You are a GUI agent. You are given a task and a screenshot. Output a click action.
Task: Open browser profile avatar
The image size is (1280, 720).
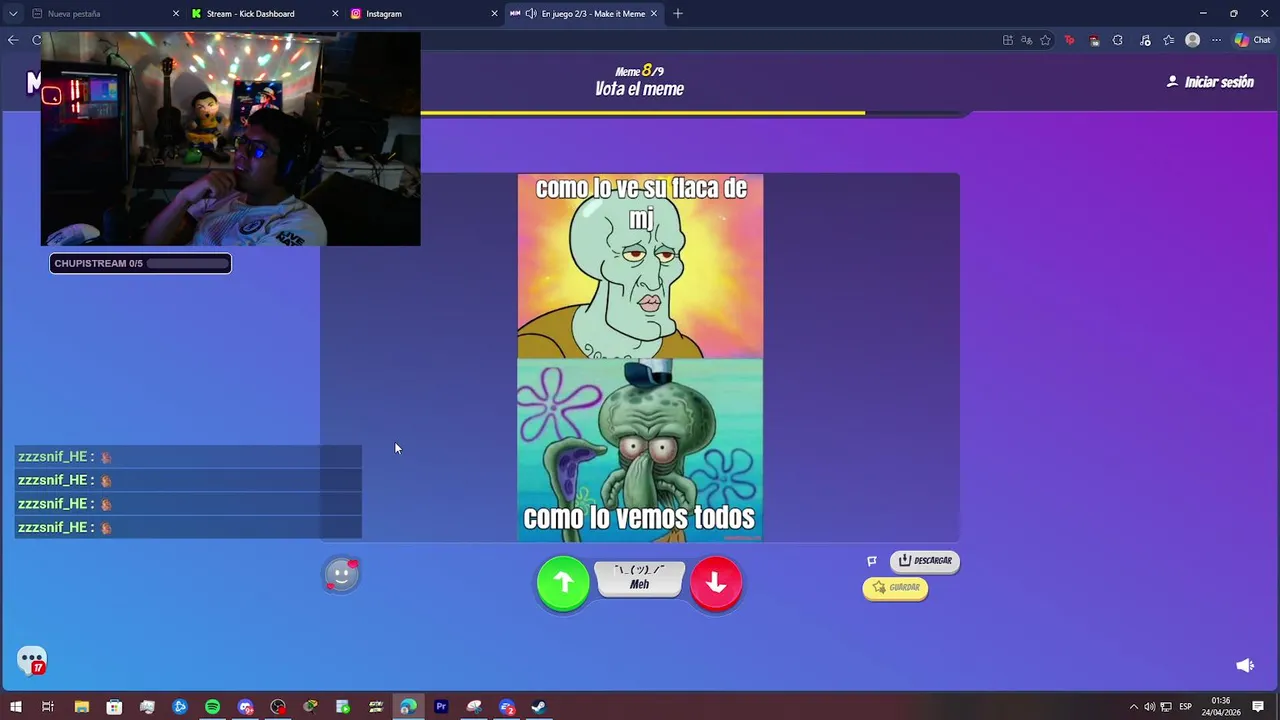point(1192,40)
